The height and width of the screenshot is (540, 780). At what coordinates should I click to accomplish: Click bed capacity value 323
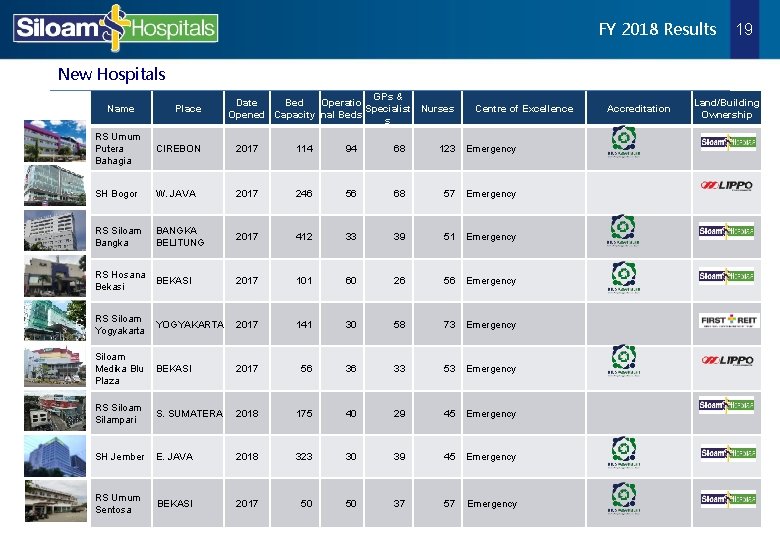click(304, 456)
